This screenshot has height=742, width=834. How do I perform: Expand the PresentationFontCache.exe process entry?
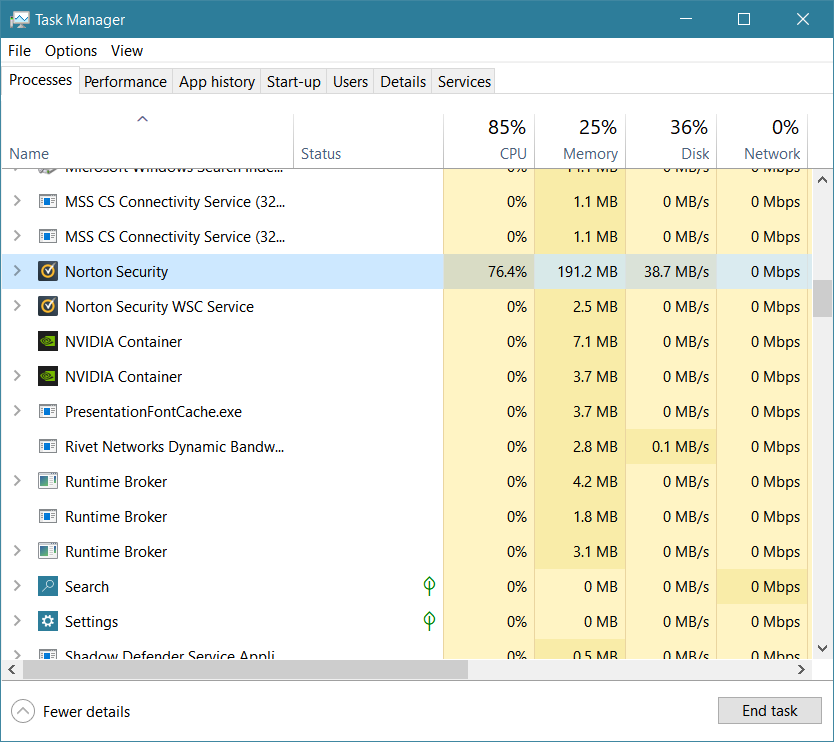16,412
